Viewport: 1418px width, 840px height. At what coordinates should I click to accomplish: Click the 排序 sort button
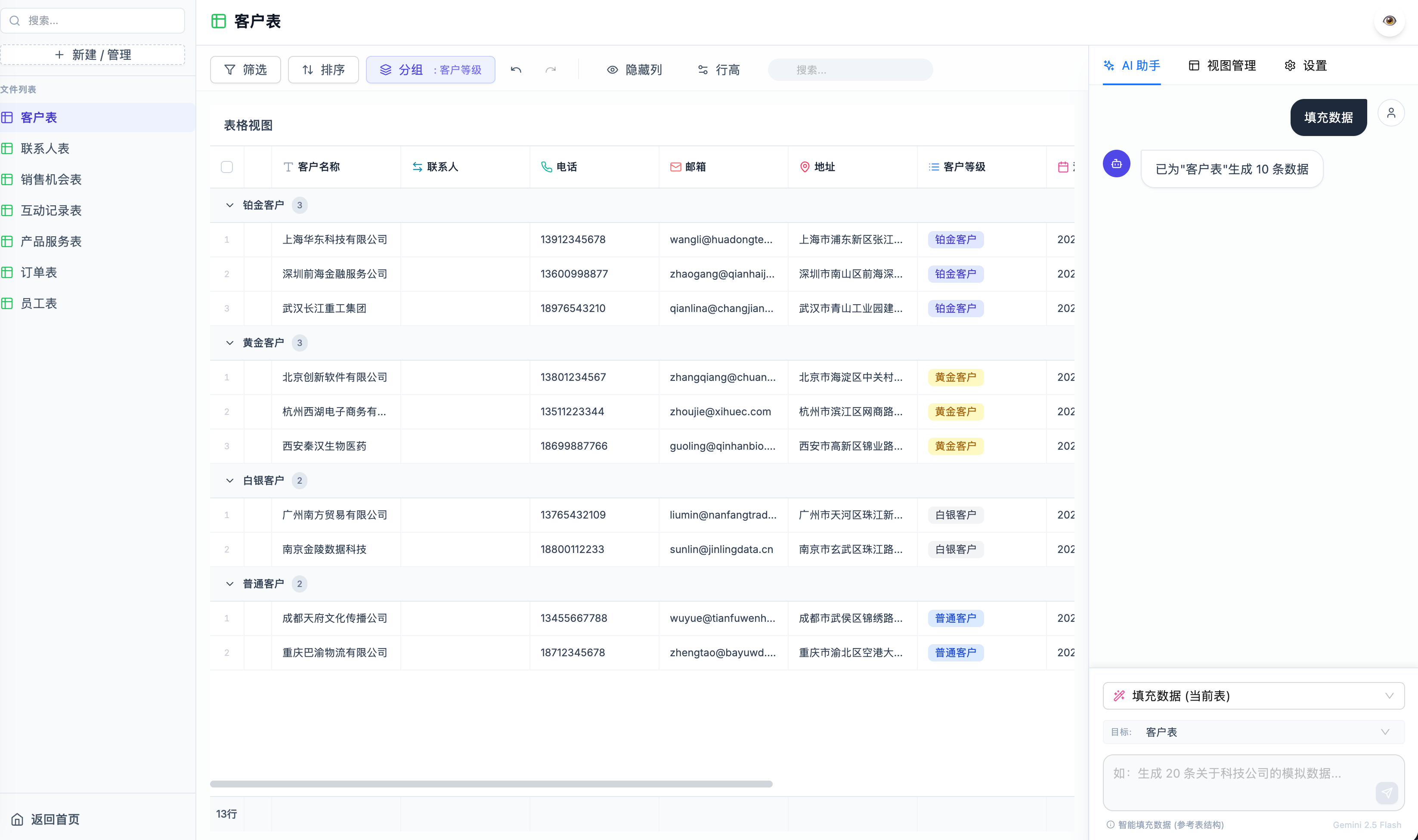click(x=323, y=70)
